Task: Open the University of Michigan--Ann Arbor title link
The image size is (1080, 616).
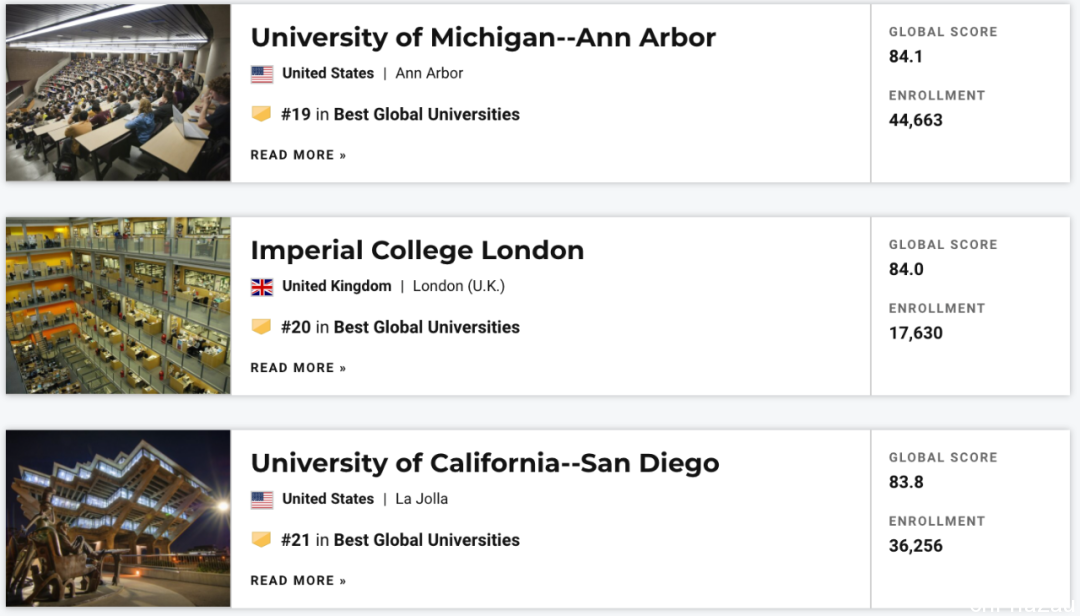Action: click(x=483, y=37)
